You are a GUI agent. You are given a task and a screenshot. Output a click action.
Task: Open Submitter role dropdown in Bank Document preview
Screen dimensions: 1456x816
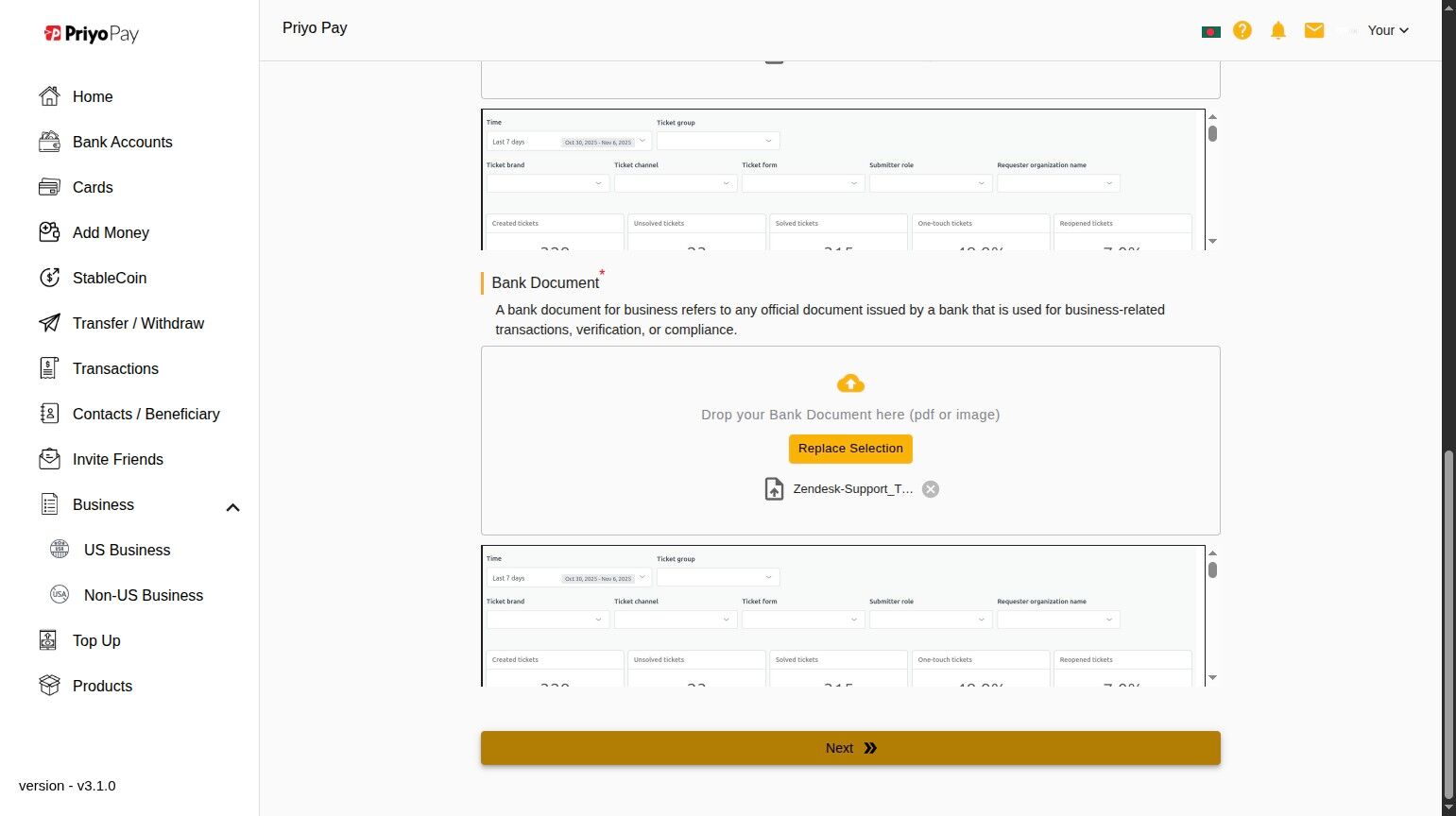pos(931,620)
